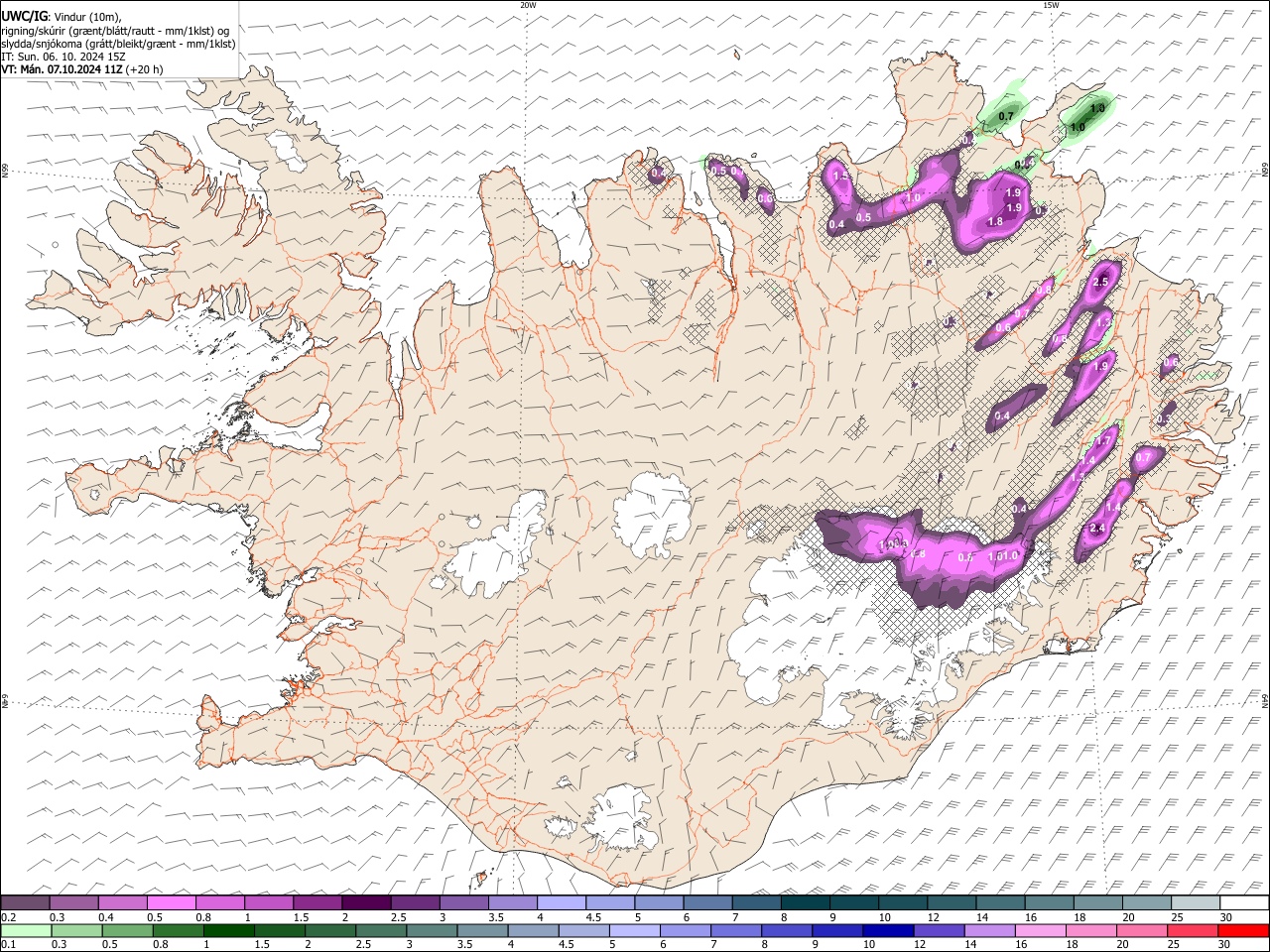Click the '1.5' value on the north coast
The image size is (1270, 952).
pyautogui.click(x=839, y=177)
